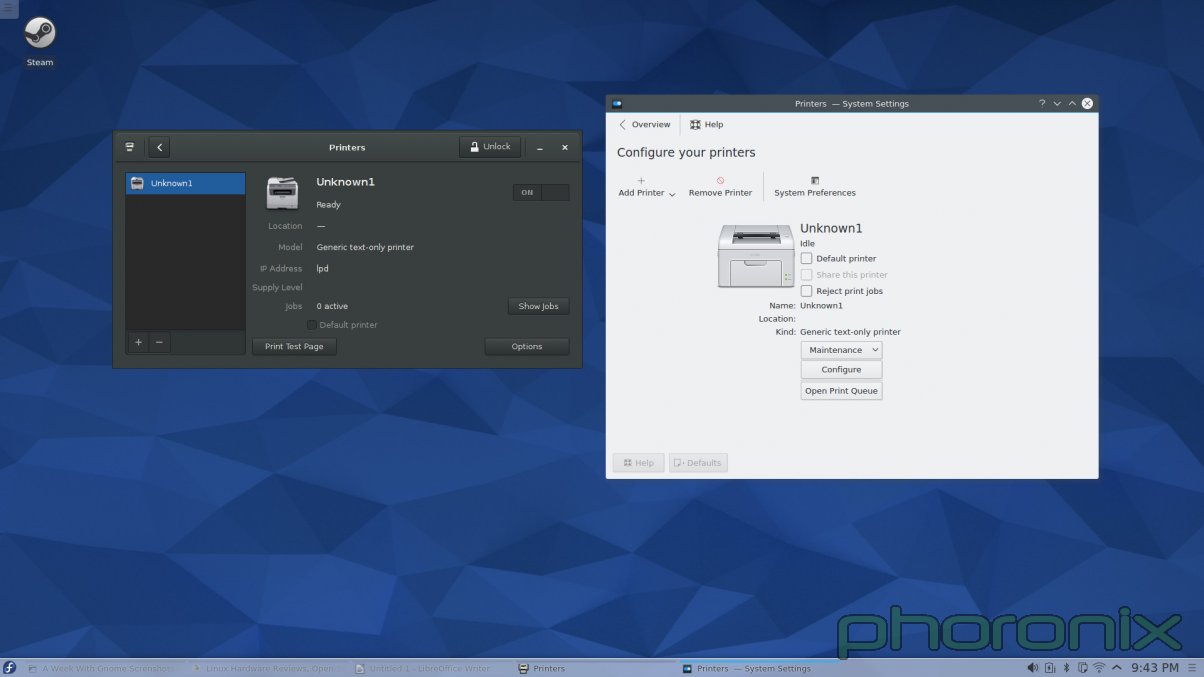This screenshot has height=677, width=1204.
Task: Go back to Overview in System Settings
Action: 643,124
